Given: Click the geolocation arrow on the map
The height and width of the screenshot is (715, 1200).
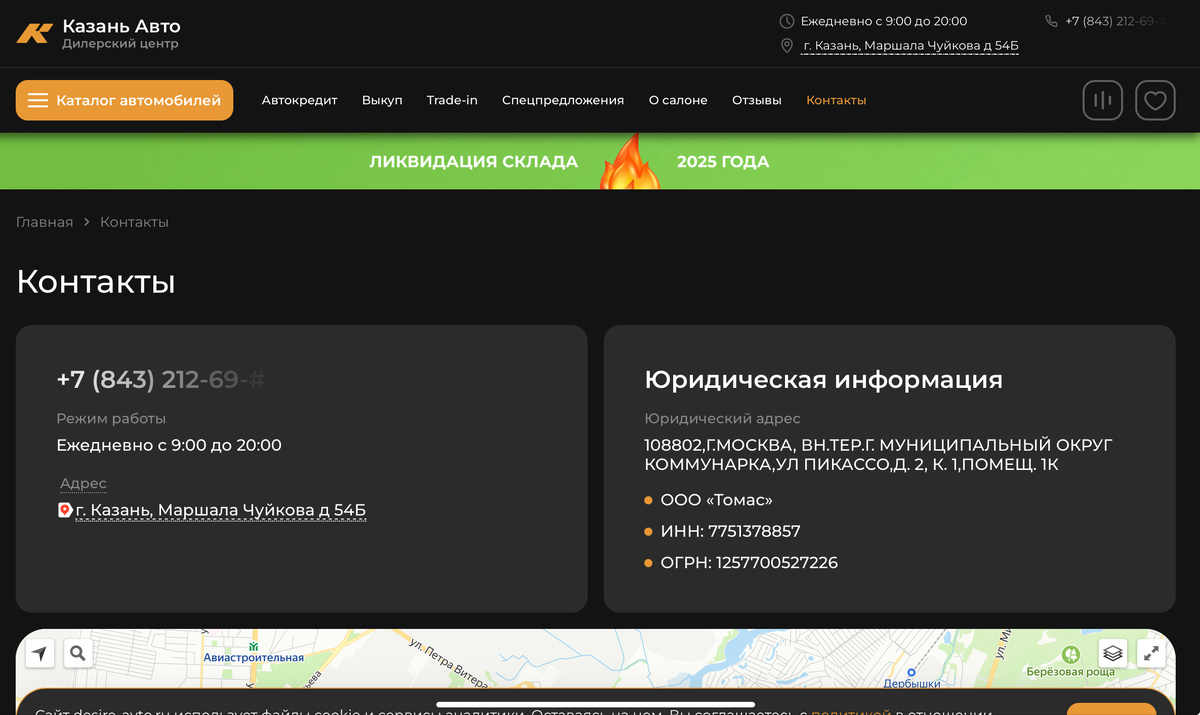Looking at the screenshot, I should (40, 653).
